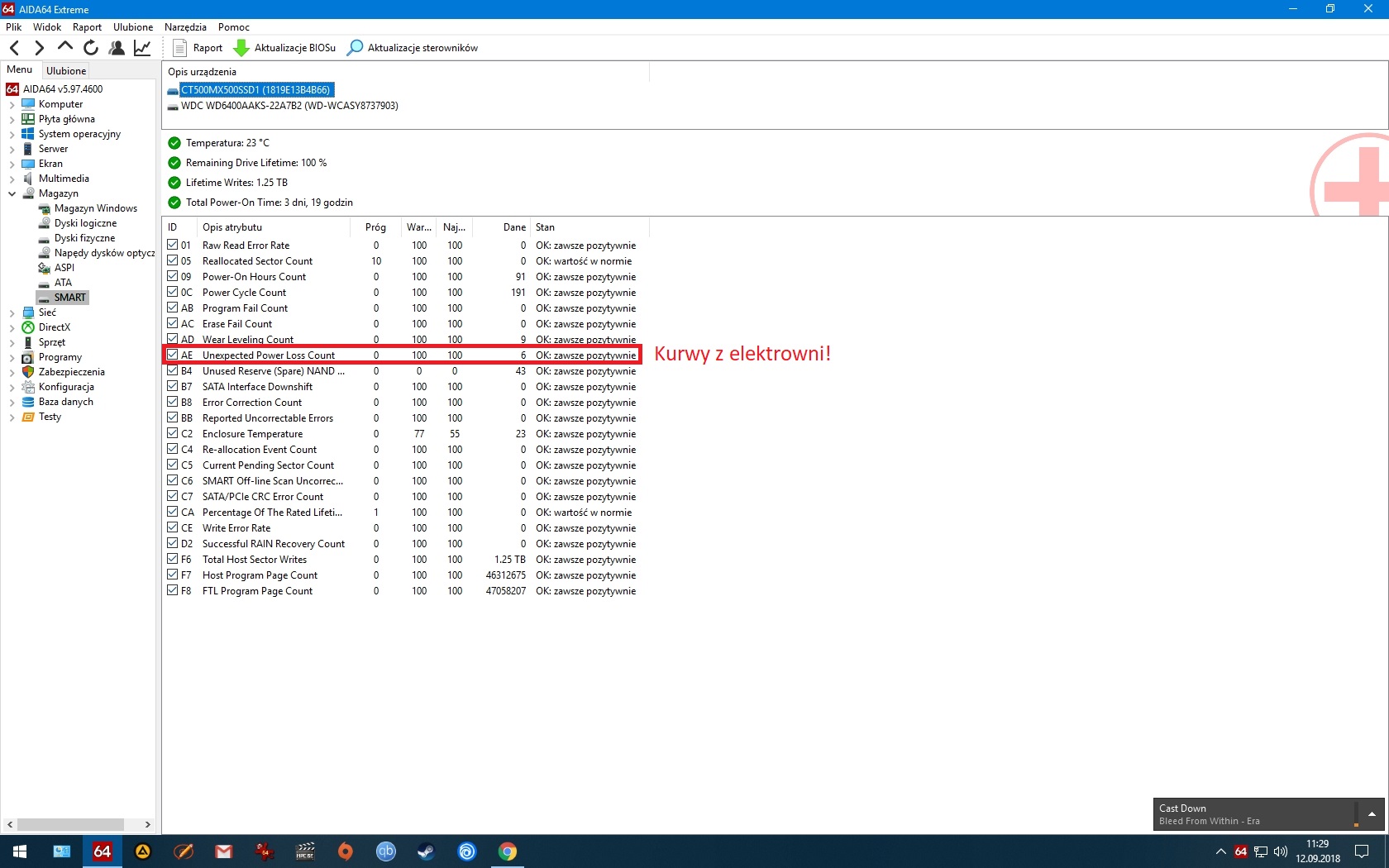Toggle the Enclosure Temperature checkbox
This screenshot has height=868, width=1389.
(x=173, y=433)
